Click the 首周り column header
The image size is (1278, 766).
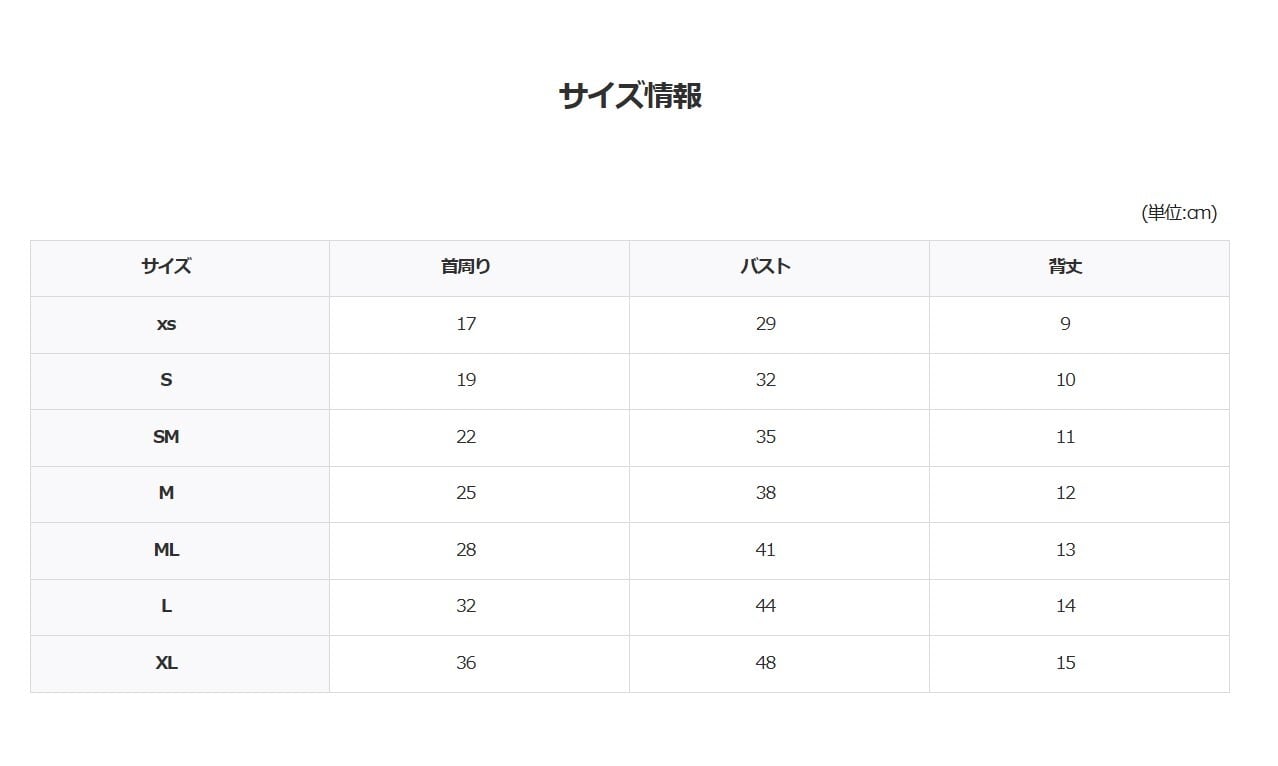click(x=466, y=267)
